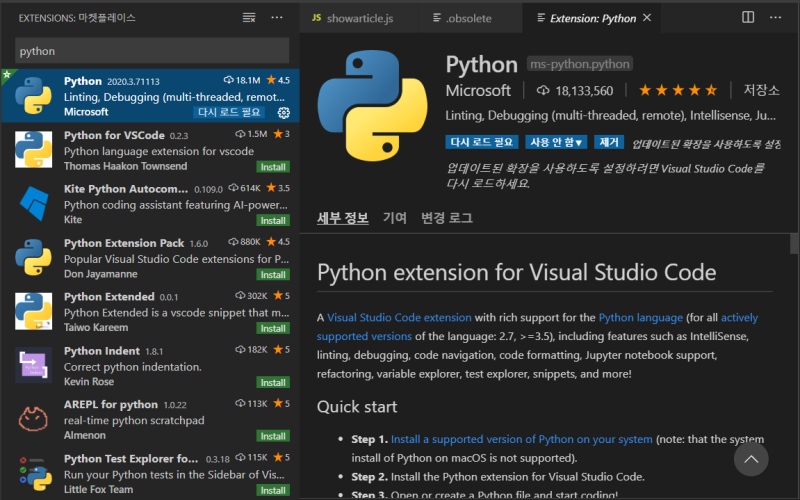Click the Kite extension logo
Screen dimensions: 800x500
click(34, 203)
